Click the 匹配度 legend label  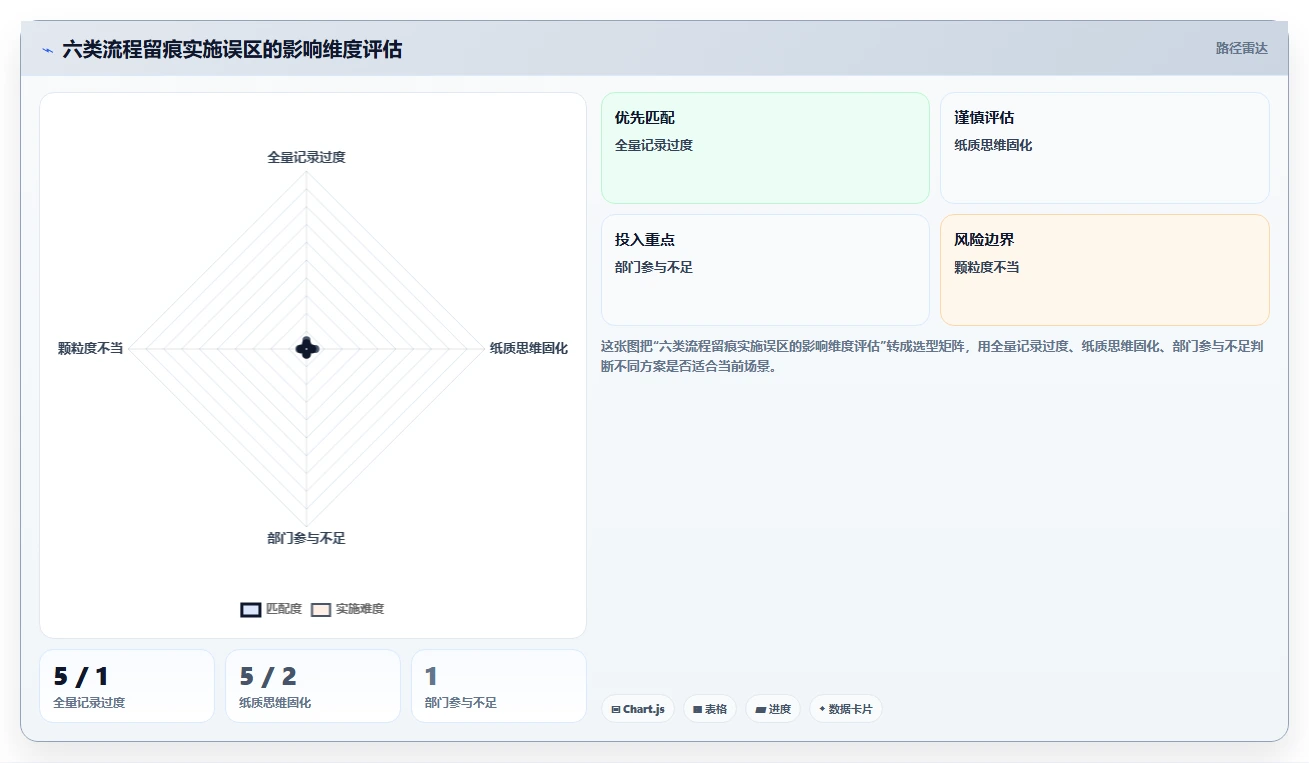click(284, 609)
